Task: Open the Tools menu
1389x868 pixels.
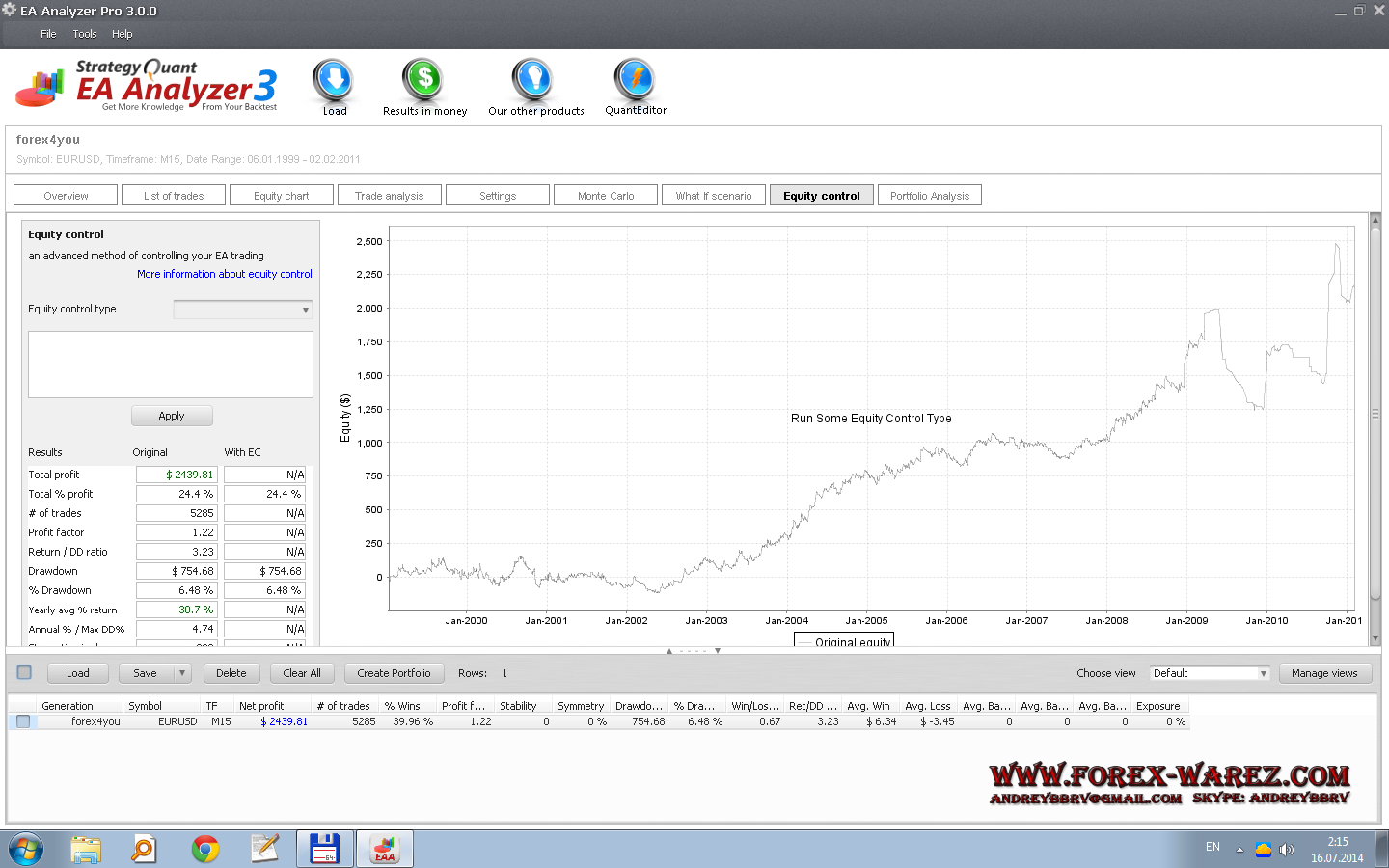Action: [85, 34]
